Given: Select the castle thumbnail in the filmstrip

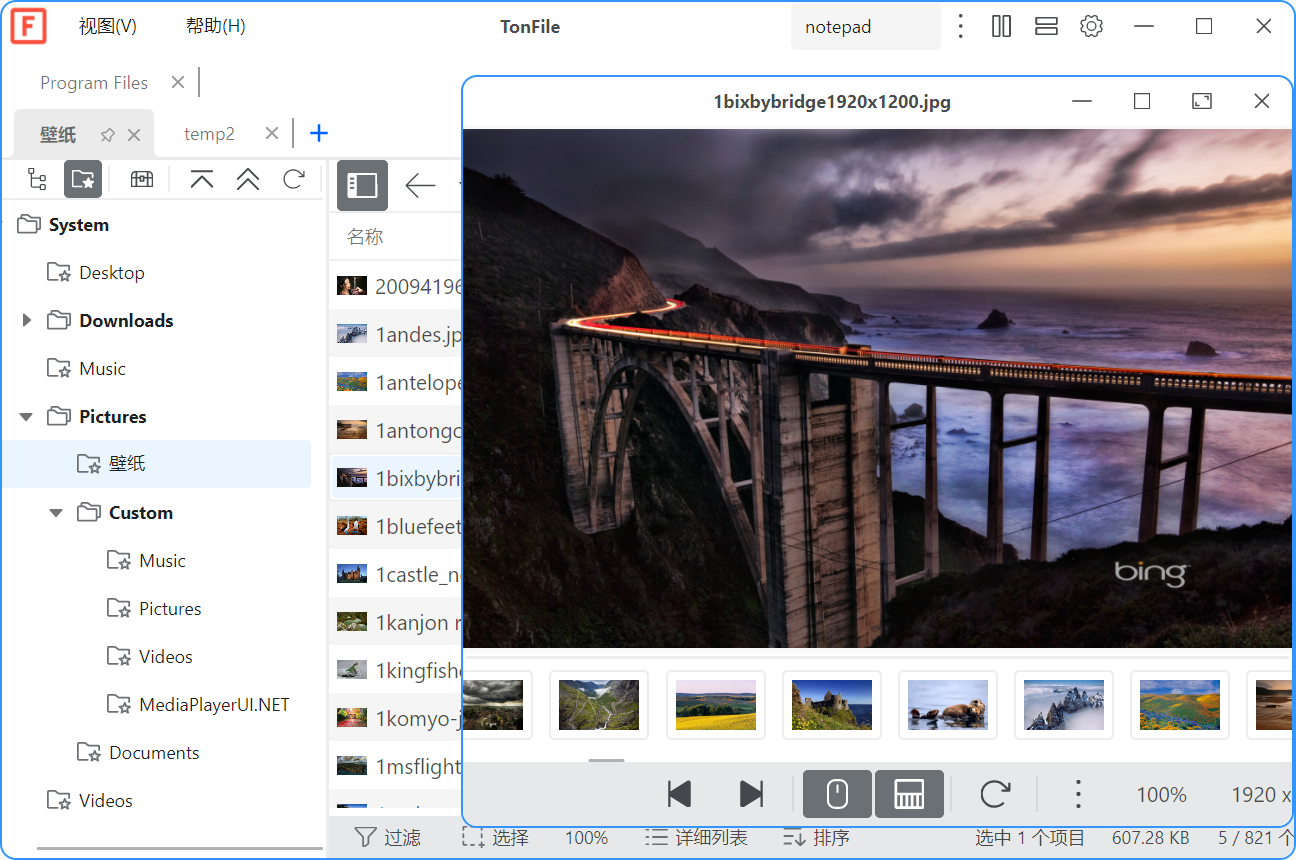Looking at the screenshot, I should (x=832, y=704).
